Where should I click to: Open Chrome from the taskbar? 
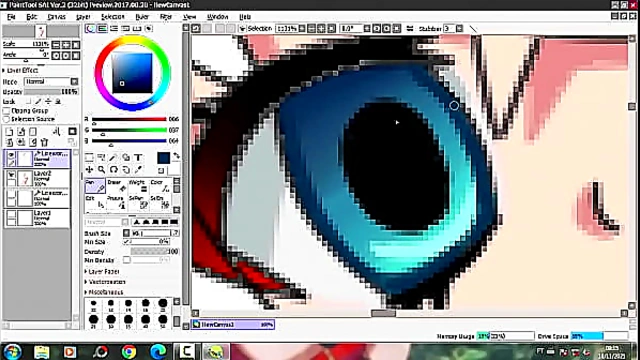(129, 352)
